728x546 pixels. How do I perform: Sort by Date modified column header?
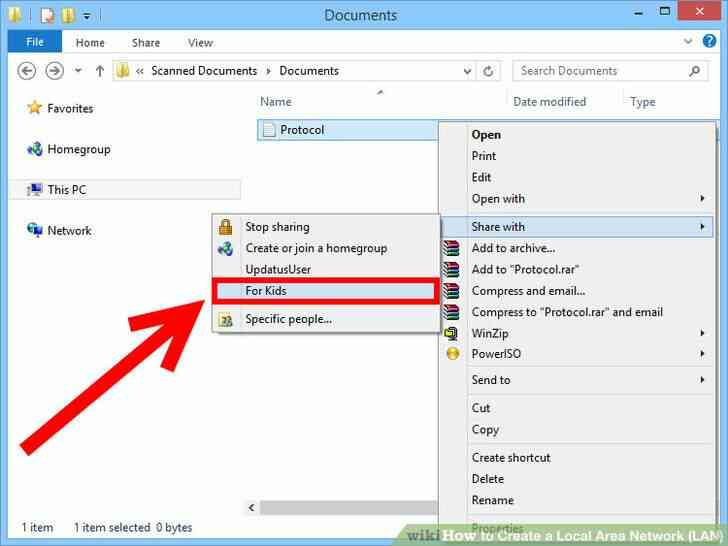(x=549, y=102)
